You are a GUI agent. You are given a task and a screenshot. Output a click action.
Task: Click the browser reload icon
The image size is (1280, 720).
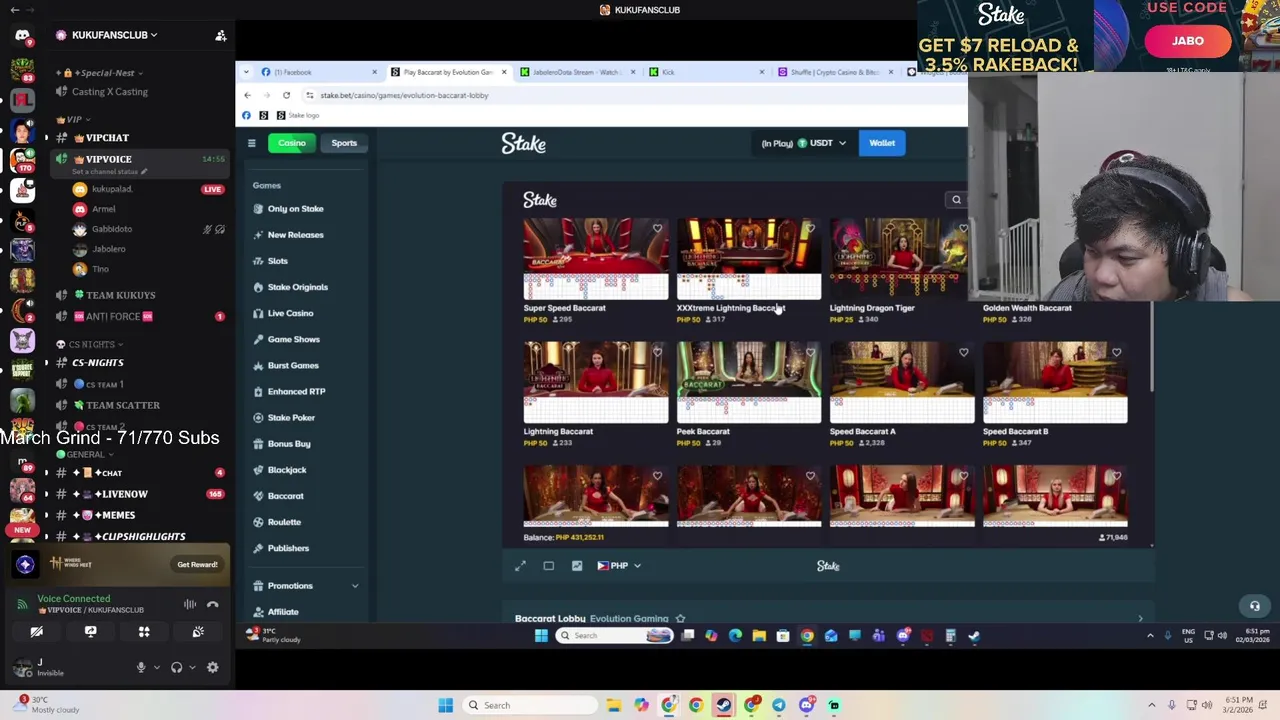(286, 95)
